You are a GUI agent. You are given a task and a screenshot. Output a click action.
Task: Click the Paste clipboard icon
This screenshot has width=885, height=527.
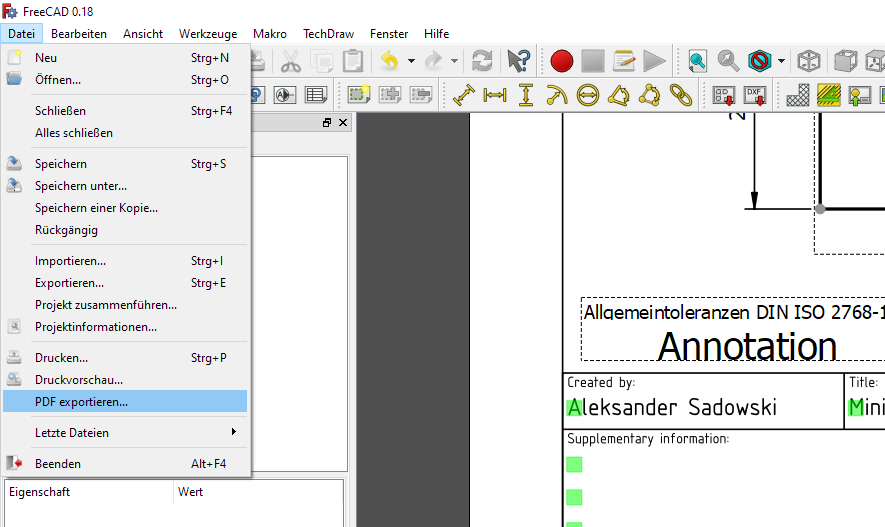(353, 61)
